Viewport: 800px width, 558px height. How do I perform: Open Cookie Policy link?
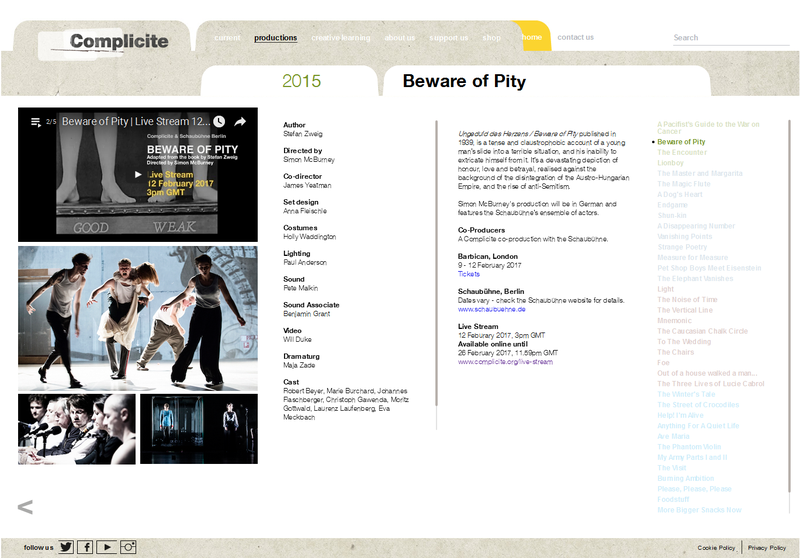coord(716,548)
